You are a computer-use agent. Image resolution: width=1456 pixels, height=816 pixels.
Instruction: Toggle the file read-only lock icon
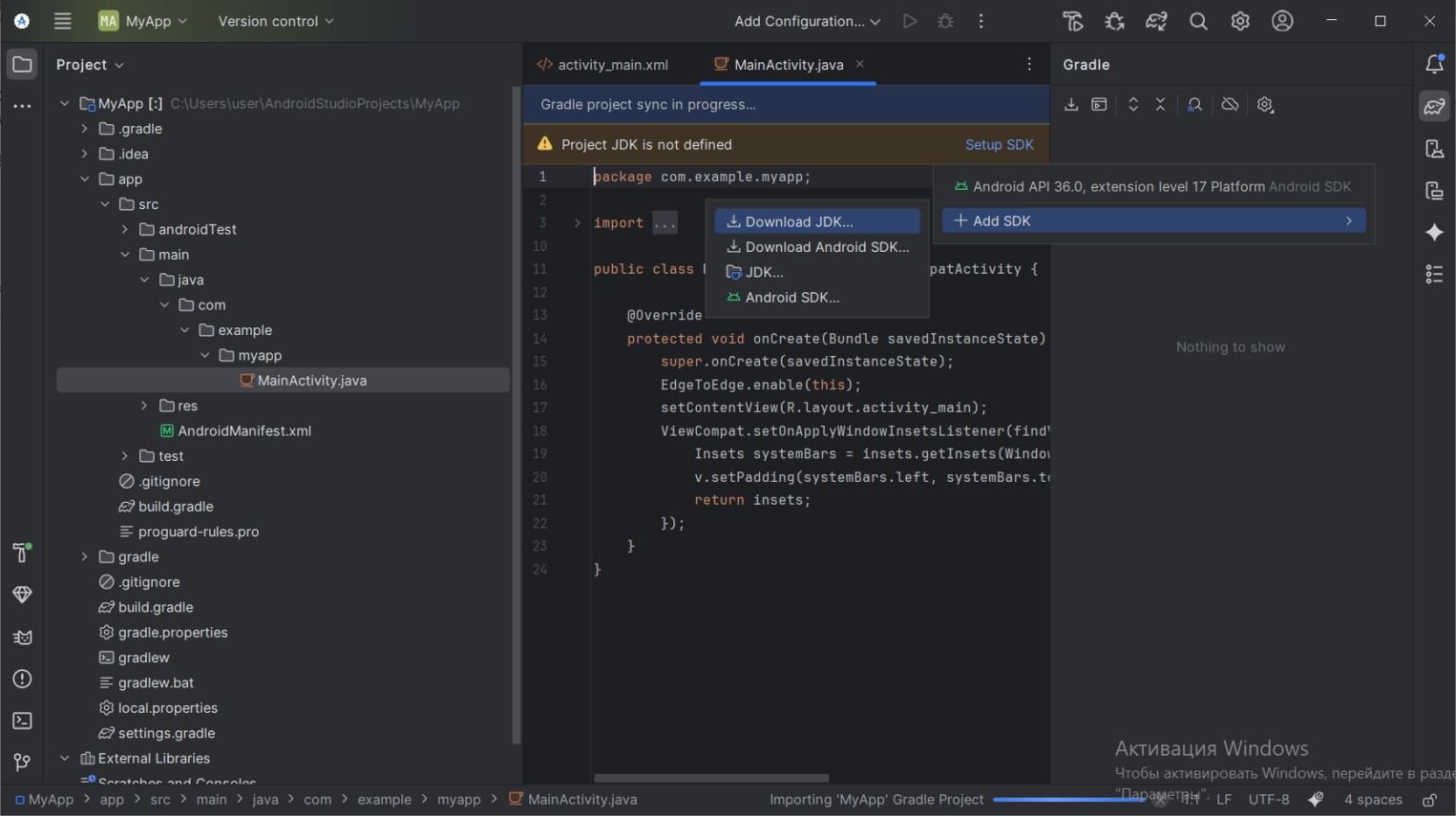(1428, 800)
